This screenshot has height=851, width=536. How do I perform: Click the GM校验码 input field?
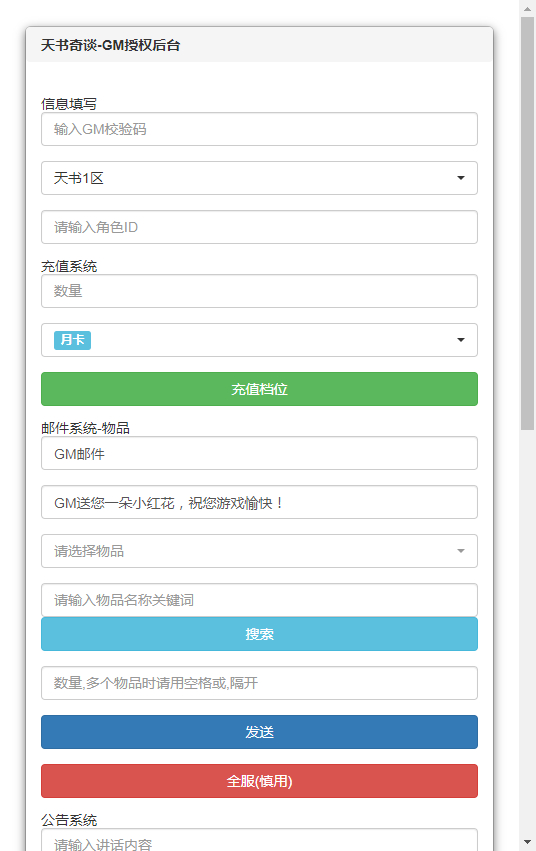coord(259,129)
